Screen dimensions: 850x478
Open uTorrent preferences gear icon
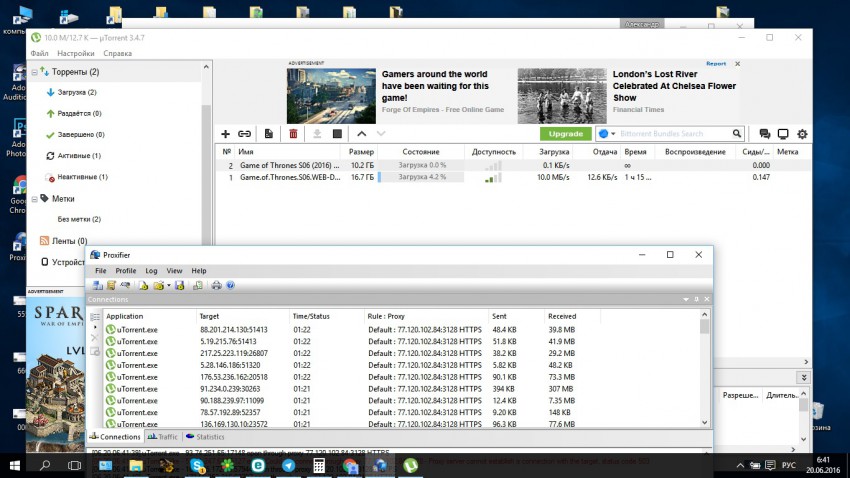coord(801,134)
